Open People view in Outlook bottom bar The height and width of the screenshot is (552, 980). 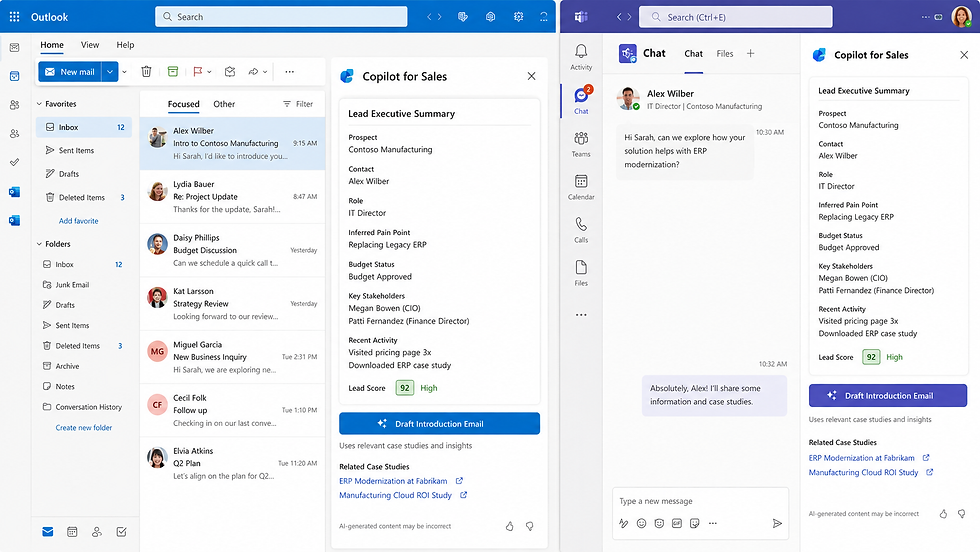(97, 532)
